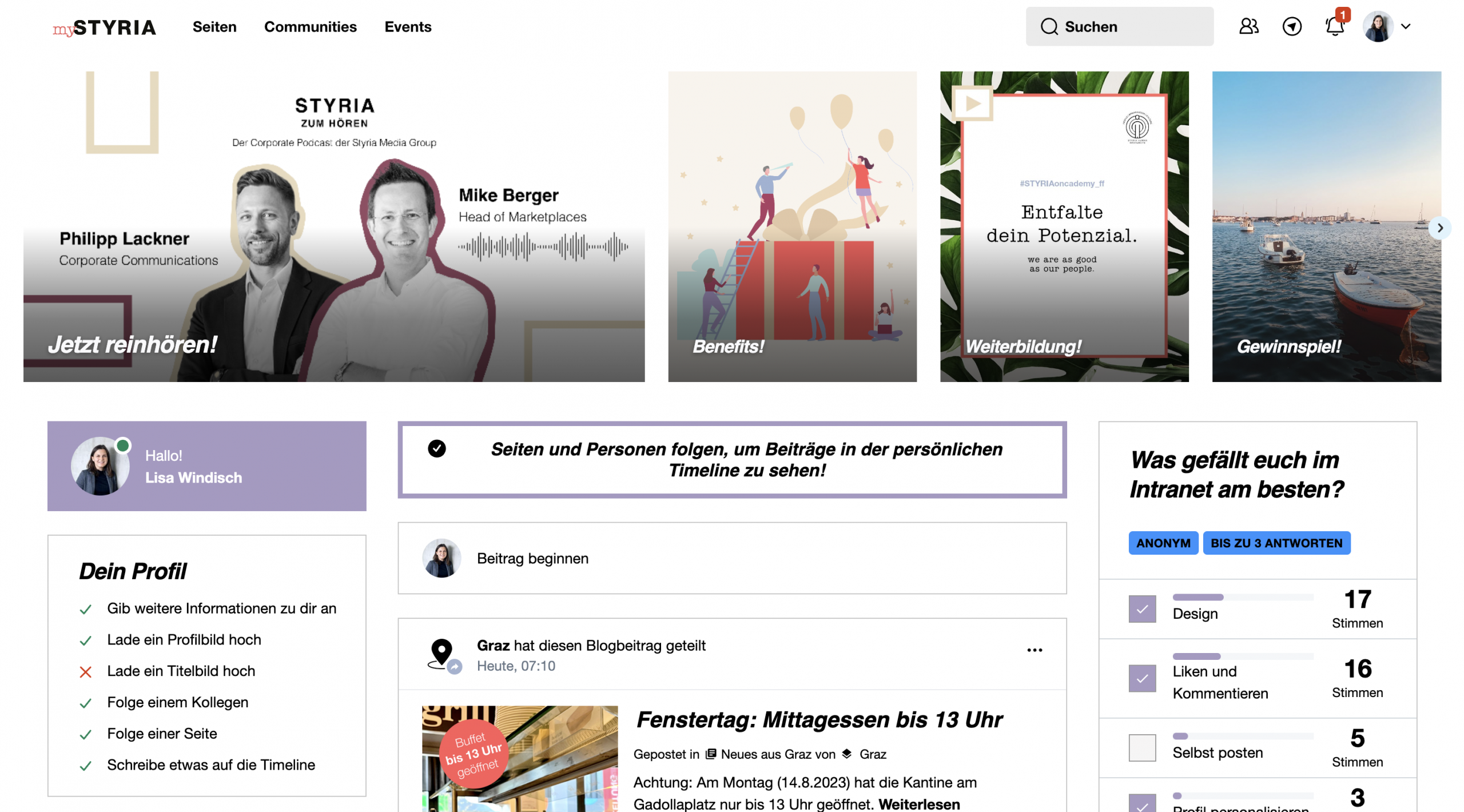Expand the user profile dropdown arrow
1464x812 pixels.
tap(1405, 26)
